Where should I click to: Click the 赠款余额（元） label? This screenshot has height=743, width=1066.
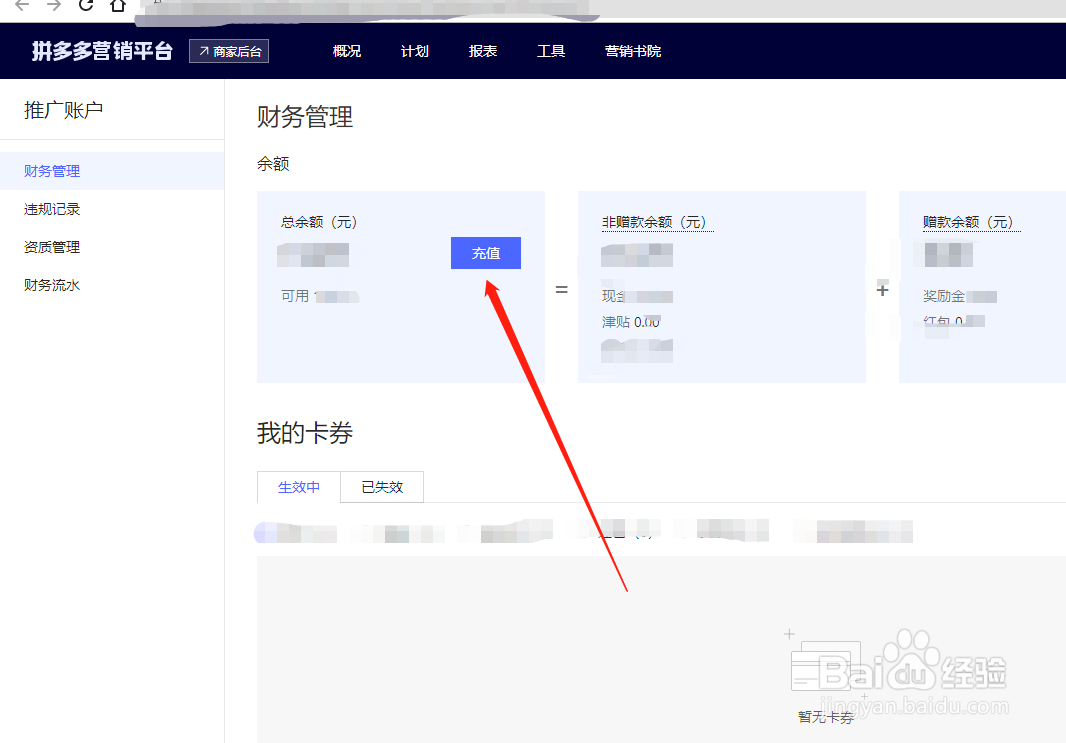(972, 222)
